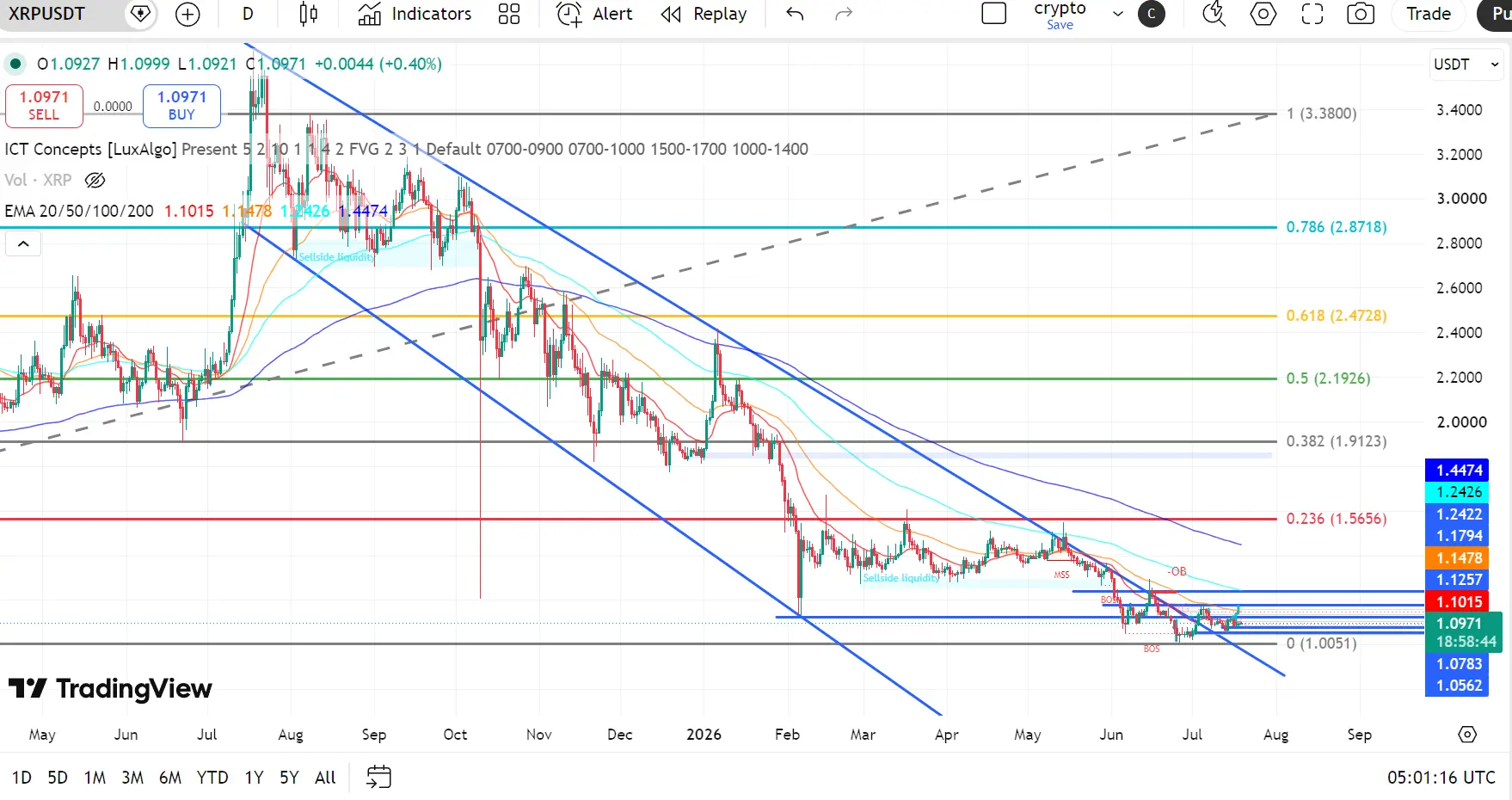The image size is (1512, 800).
Task: Click the XRPUSDT symbol search field
Action: pos(60,14)
